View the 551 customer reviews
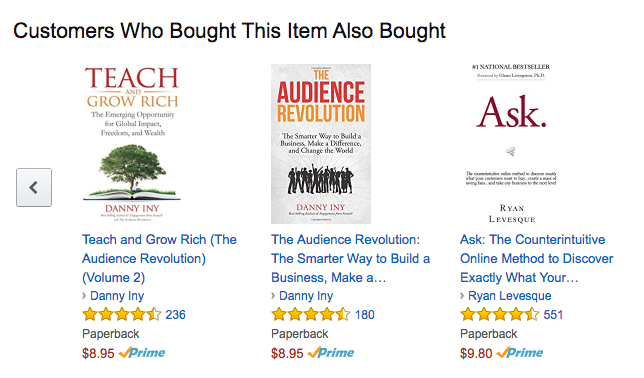This screenshot has width=644, height=378. (553, 315)
